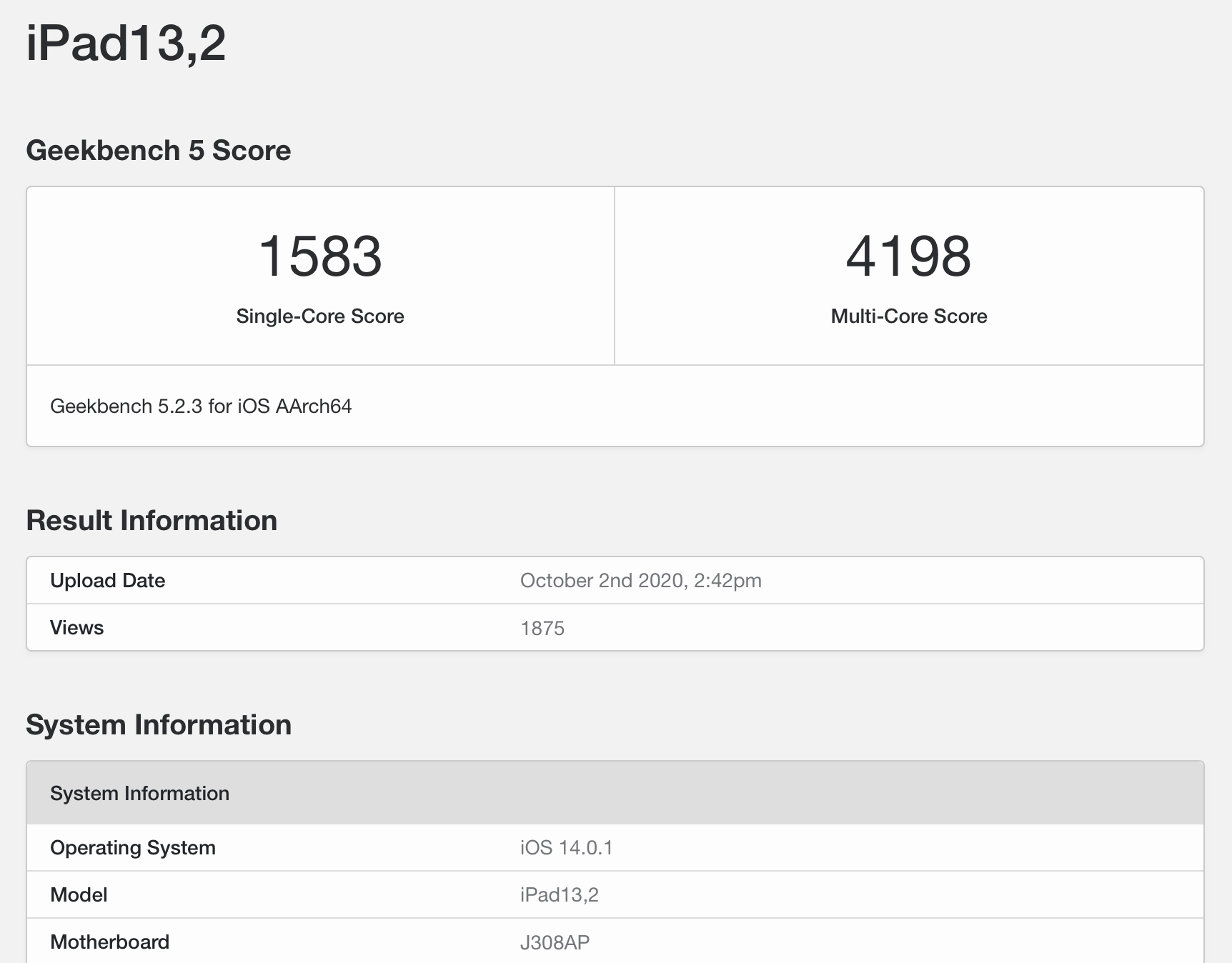The width and height of the screenshot is (1232, 963).
Task: Select the Geekbench 5 Score heading
Action: pos(159,150)
